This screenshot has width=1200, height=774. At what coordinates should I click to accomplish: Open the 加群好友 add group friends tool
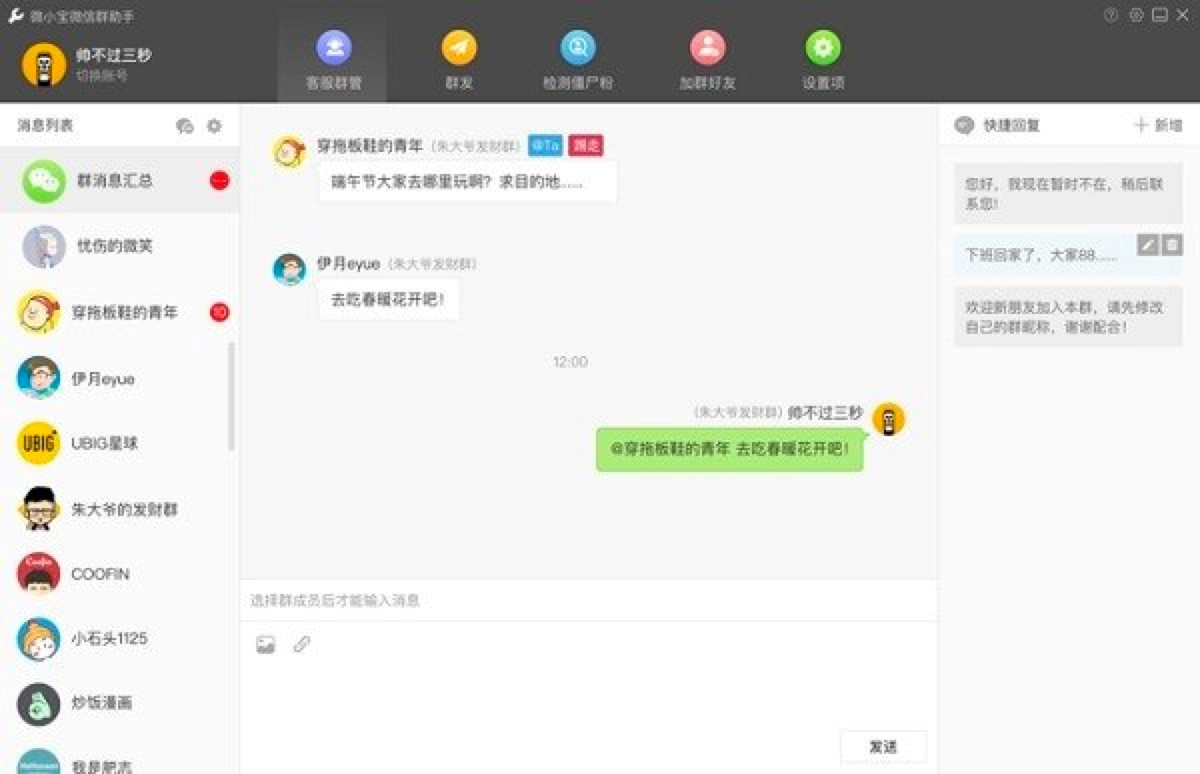click(x=708, y=57)
